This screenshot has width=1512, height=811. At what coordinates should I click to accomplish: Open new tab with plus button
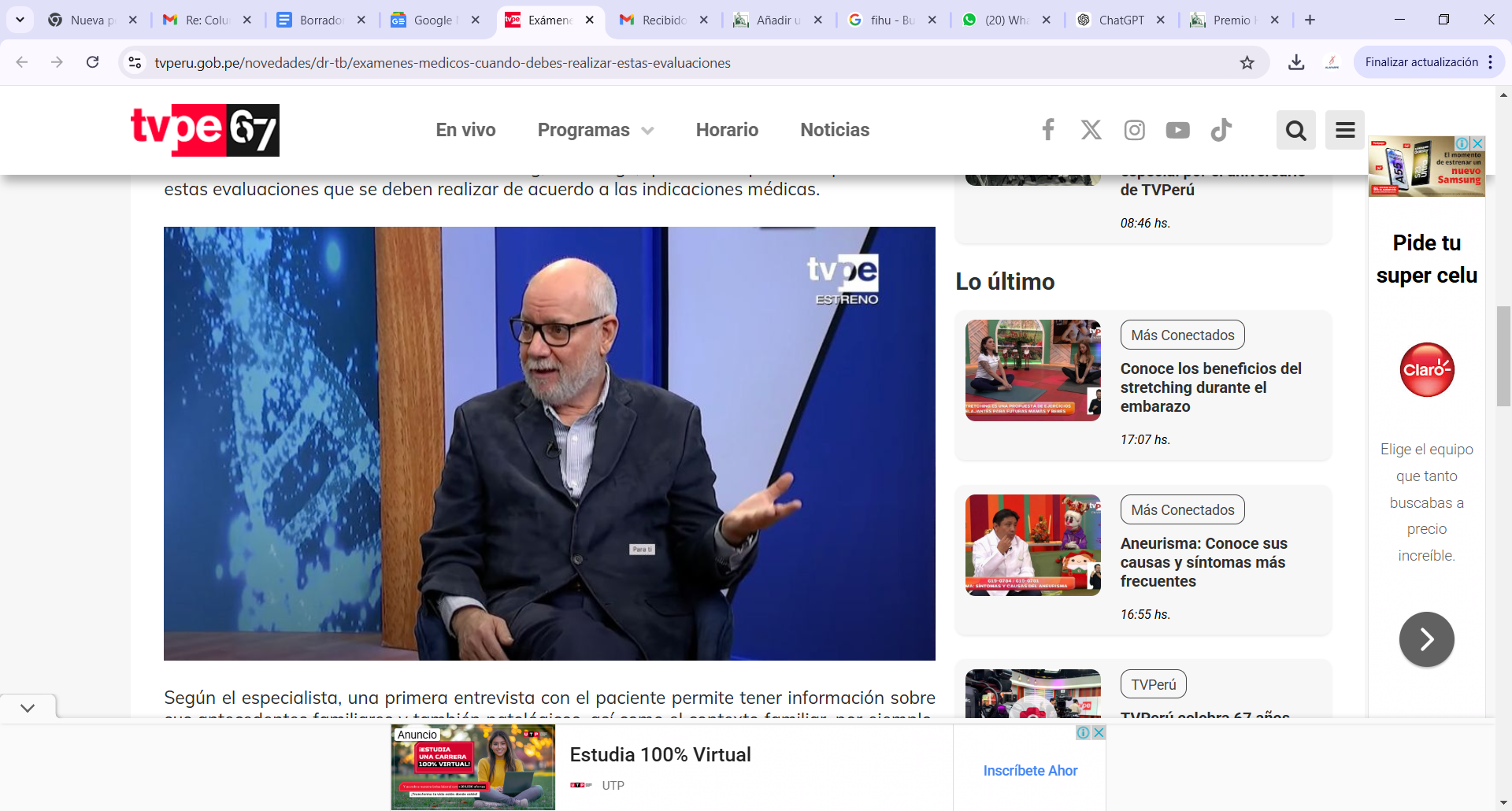pos(1310,20)
